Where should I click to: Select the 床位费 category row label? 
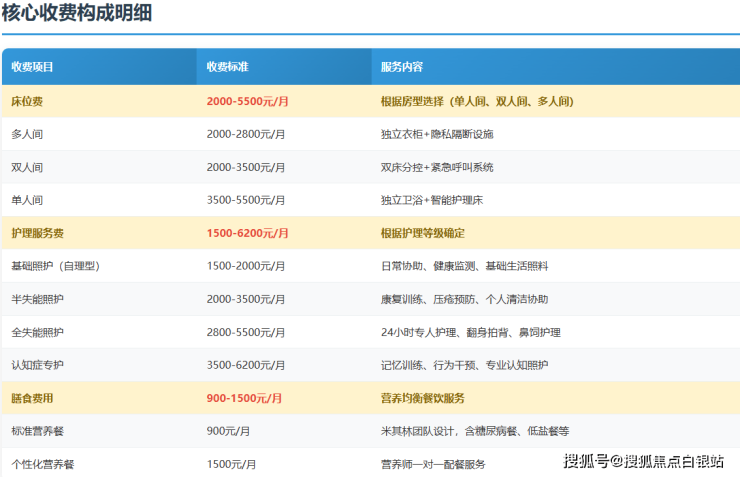(27, 101)
